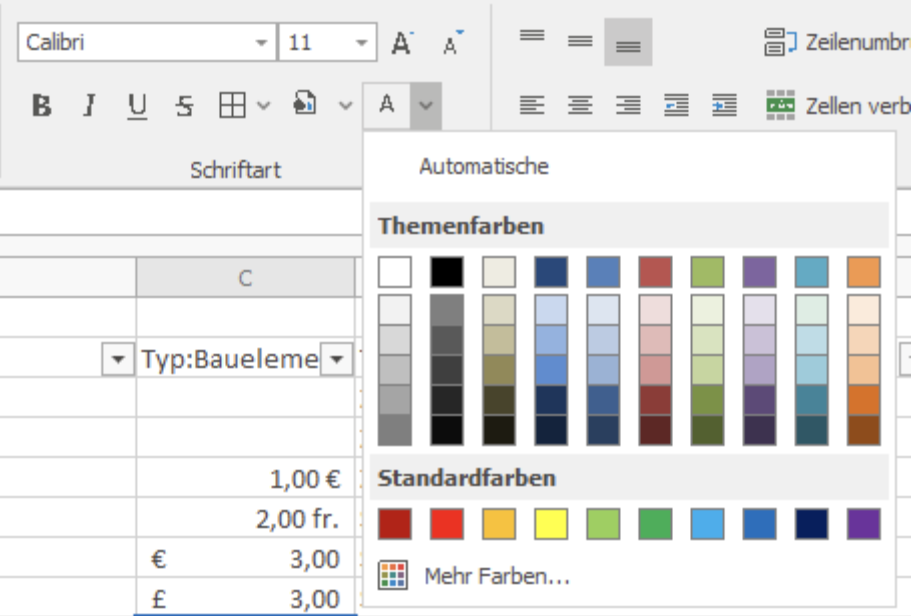Click the Zellen verbinden merge icon
This screenshot has height=616, width=912.
(x=780, y=105)
